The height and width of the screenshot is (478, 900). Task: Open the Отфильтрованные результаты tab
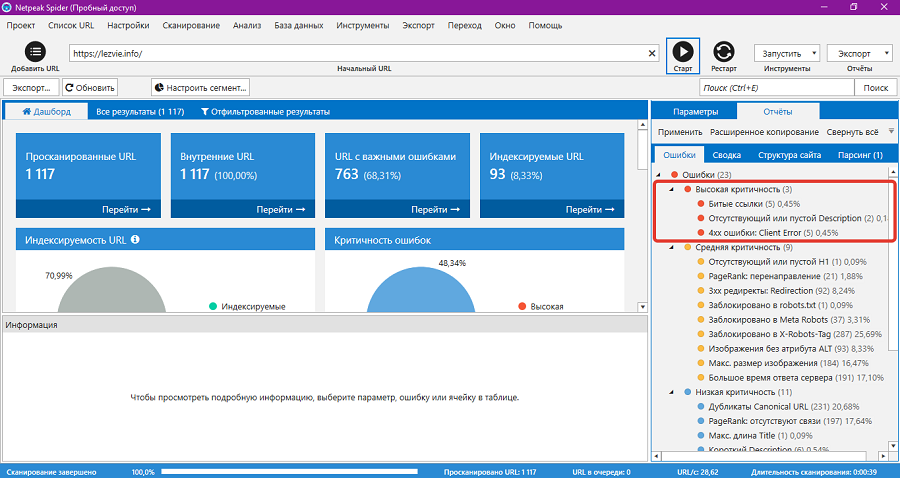point(265,111)
